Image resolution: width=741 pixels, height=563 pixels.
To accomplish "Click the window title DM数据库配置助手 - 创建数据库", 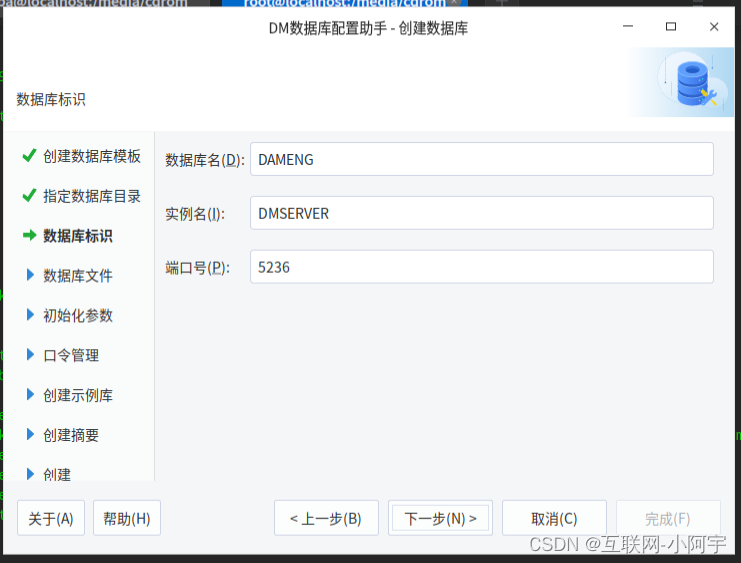I will 369,28.
